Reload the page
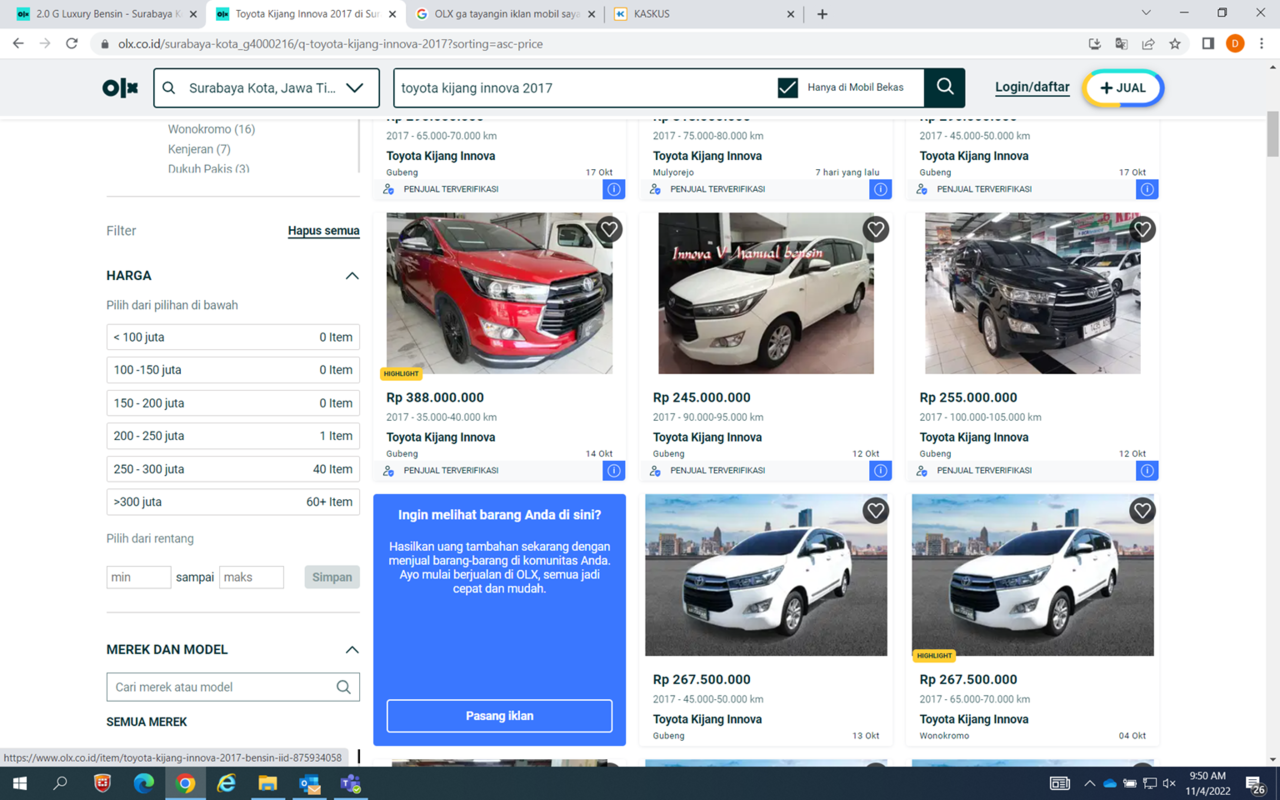 click(72, 44)
